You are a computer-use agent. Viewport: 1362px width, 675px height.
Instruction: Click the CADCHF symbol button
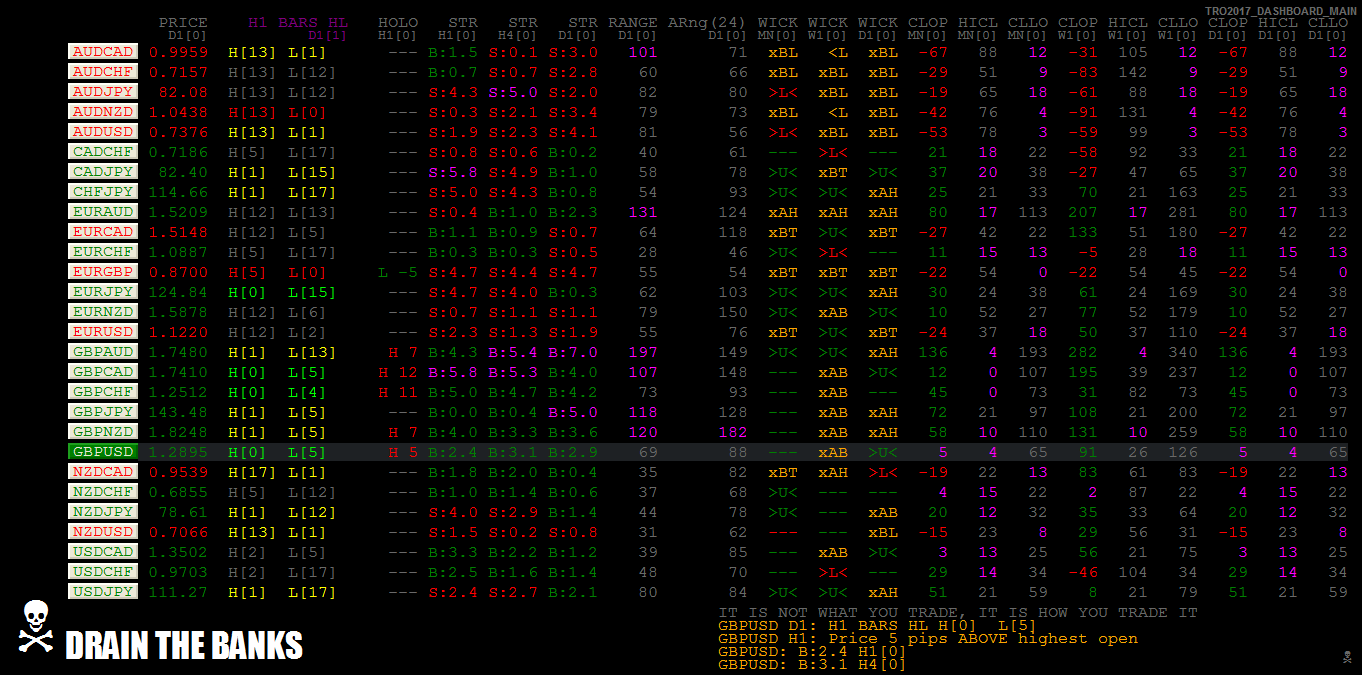click(103, 151)
